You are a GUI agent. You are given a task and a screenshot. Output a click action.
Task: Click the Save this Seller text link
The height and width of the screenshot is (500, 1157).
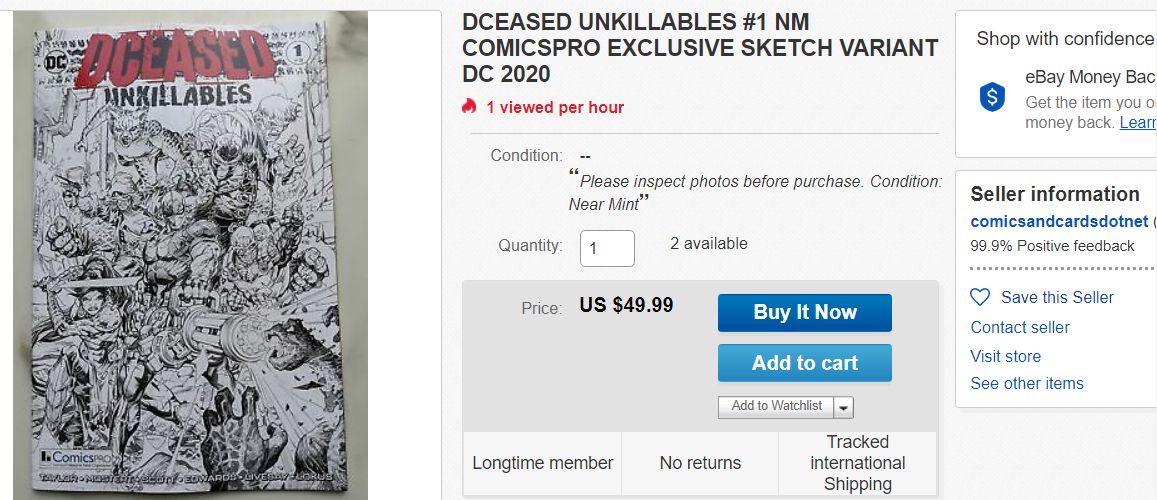[x=1056, y=297]
